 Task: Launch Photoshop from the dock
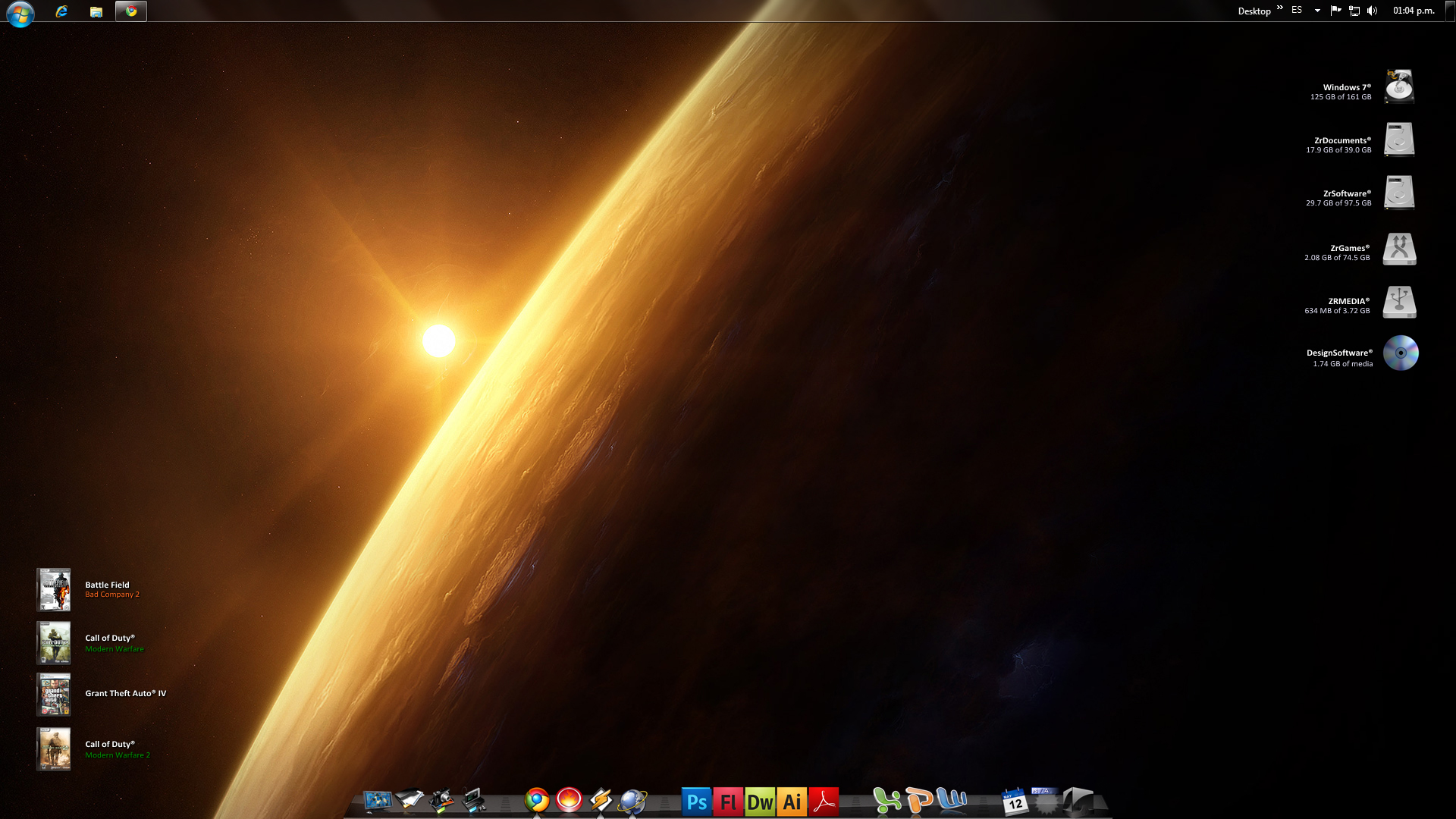tap(696, 802)
